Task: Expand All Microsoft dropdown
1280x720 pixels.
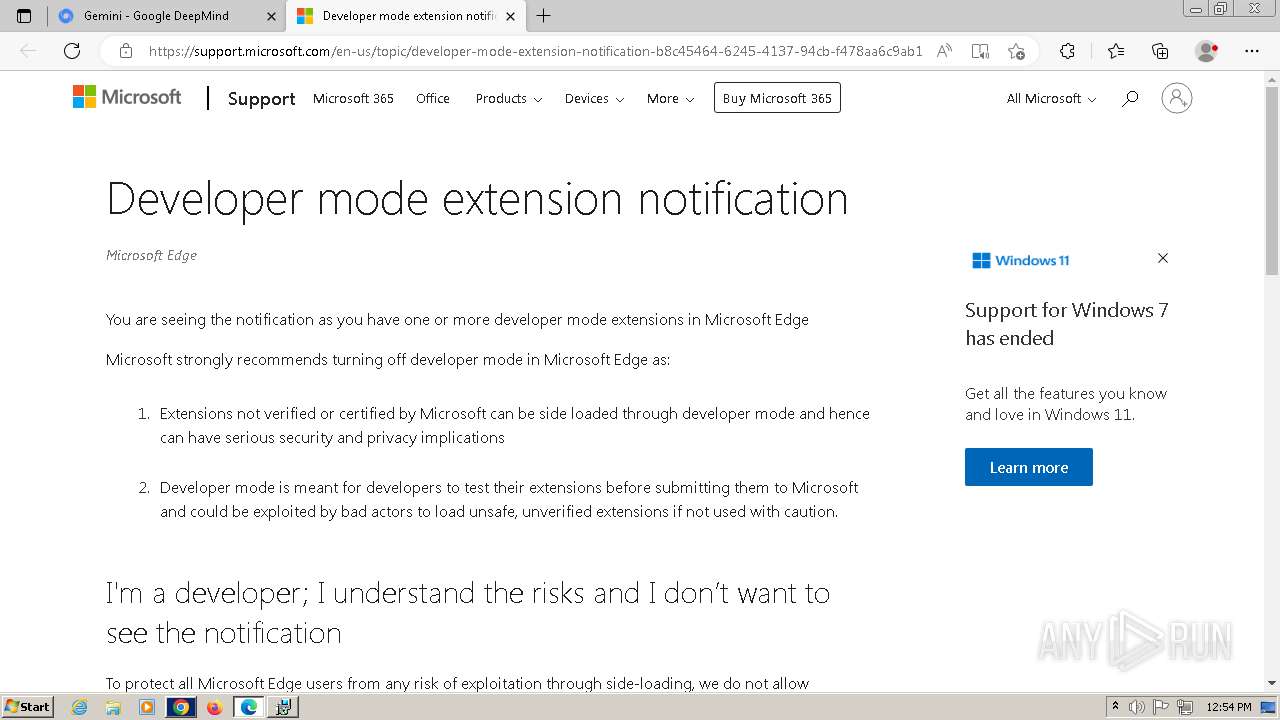Action: click(x=1051, y=98)
